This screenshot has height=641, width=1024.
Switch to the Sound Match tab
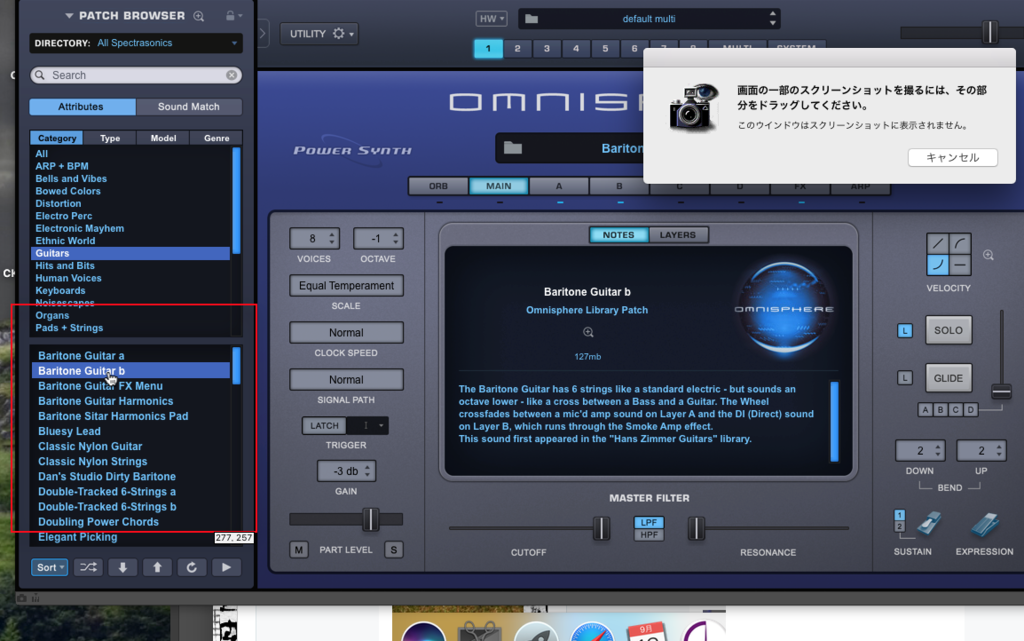coord(189,106)
